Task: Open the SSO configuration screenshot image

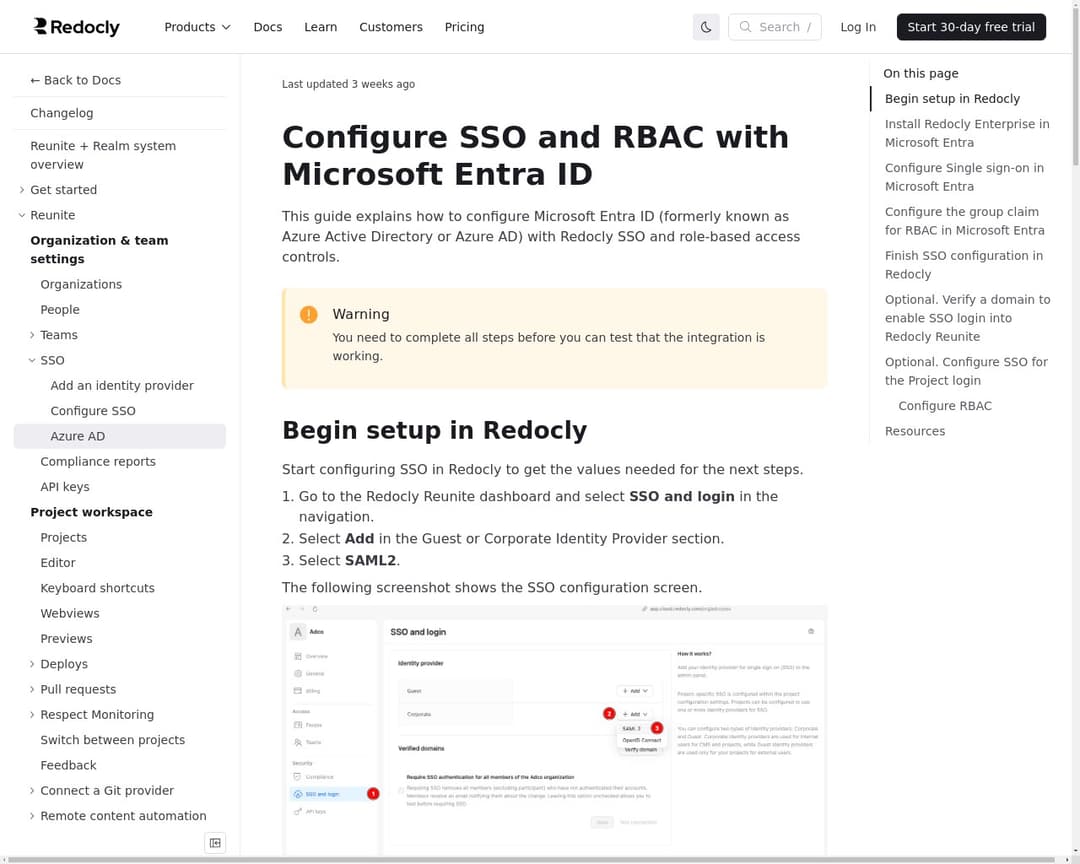Action: point(554,730)
